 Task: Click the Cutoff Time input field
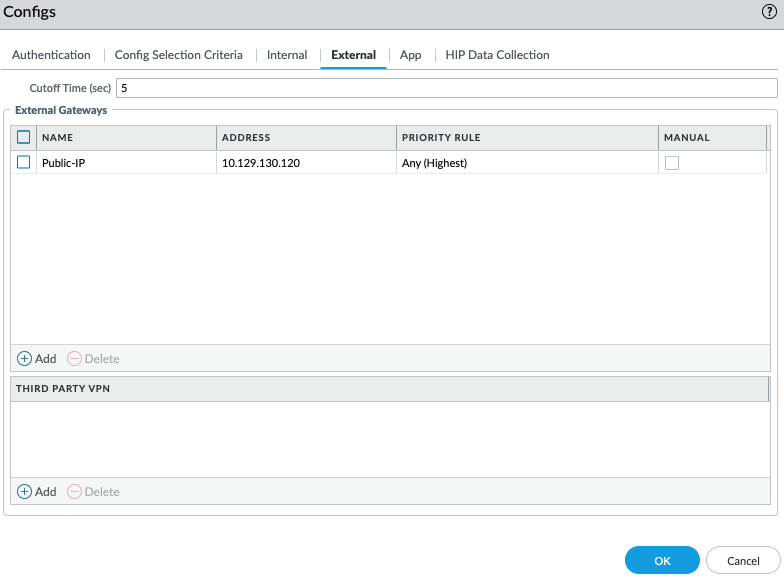pyautogui.click(x=446, y=88)
